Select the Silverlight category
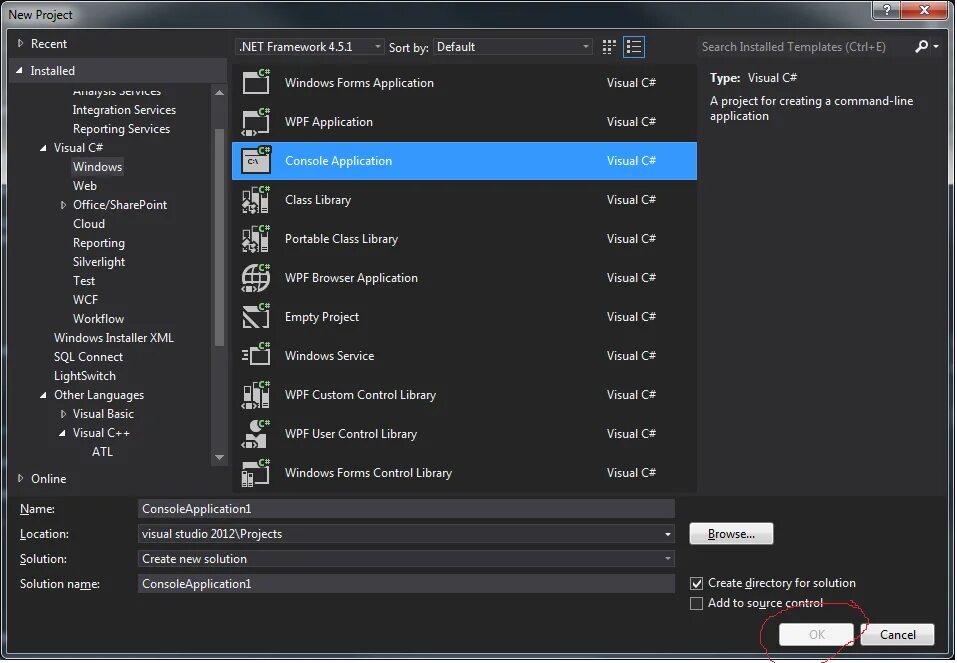The height and width of the screenshot is (663, 957). [x=99, y=262]
